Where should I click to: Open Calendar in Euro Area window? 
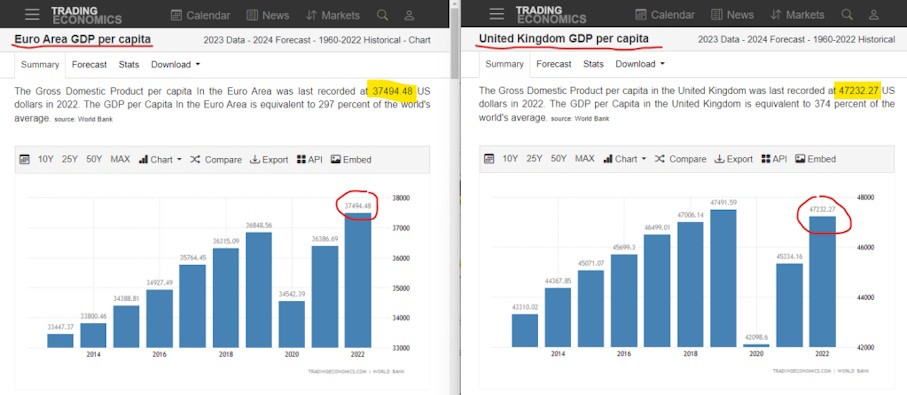point(200,16)
